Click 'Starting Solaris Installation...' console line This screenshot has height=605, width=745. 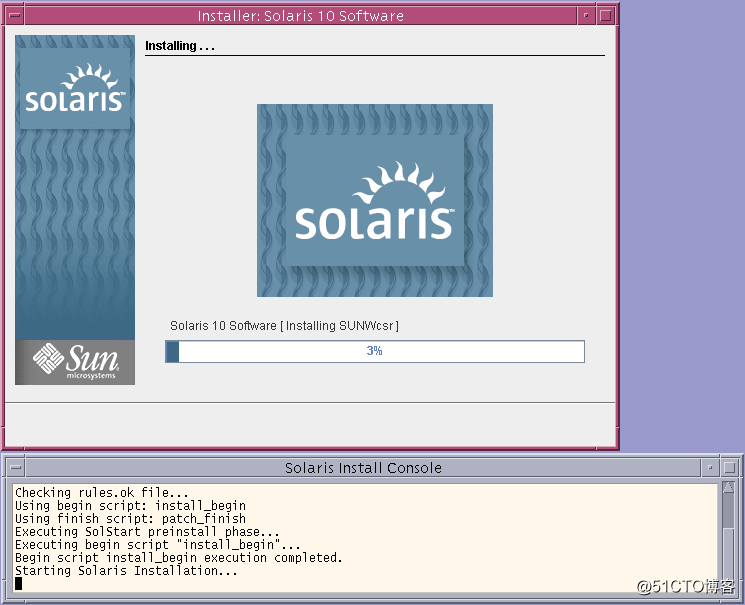[x=126, y=570]
